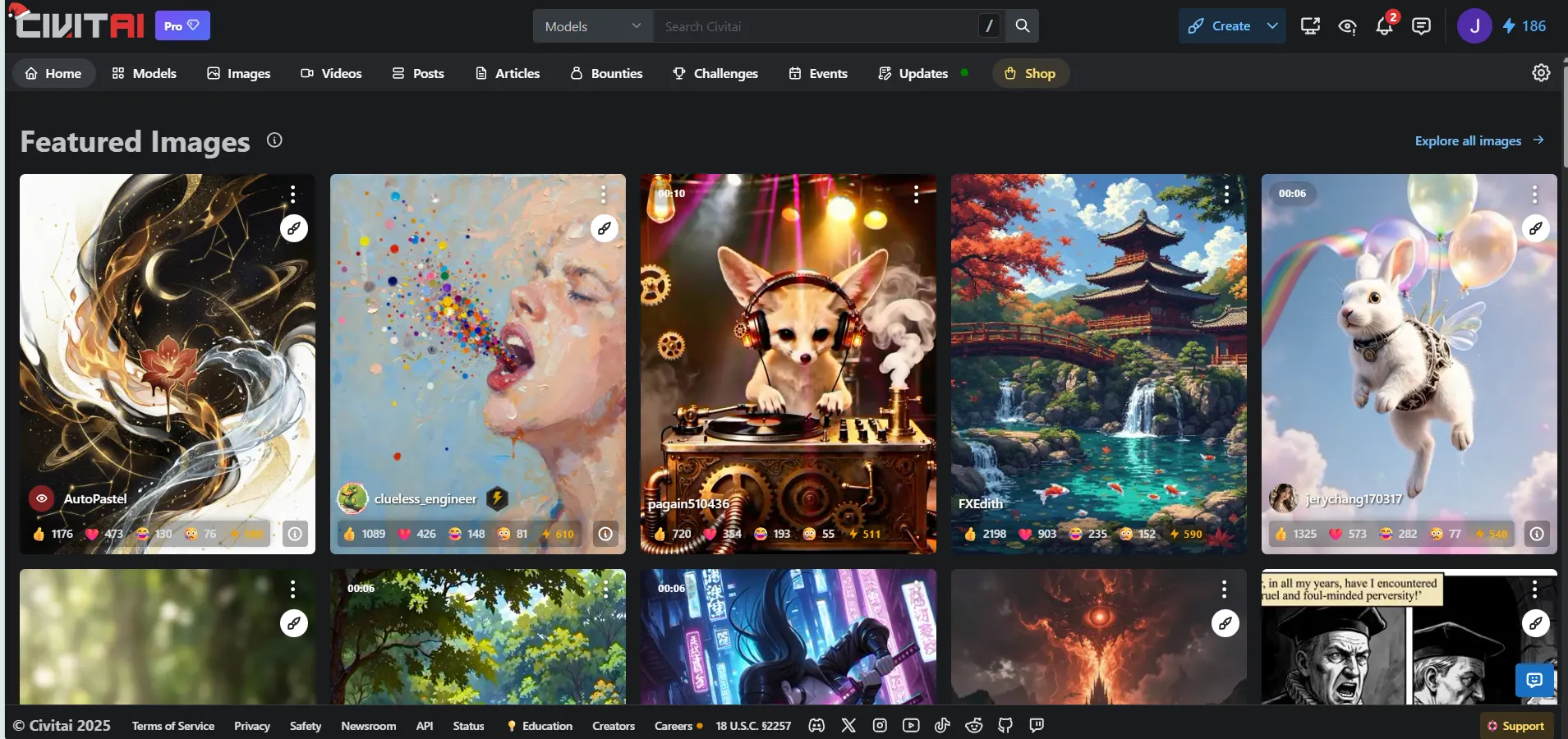Open the GitHub icon in the footer

click(x=1005, y=726)
